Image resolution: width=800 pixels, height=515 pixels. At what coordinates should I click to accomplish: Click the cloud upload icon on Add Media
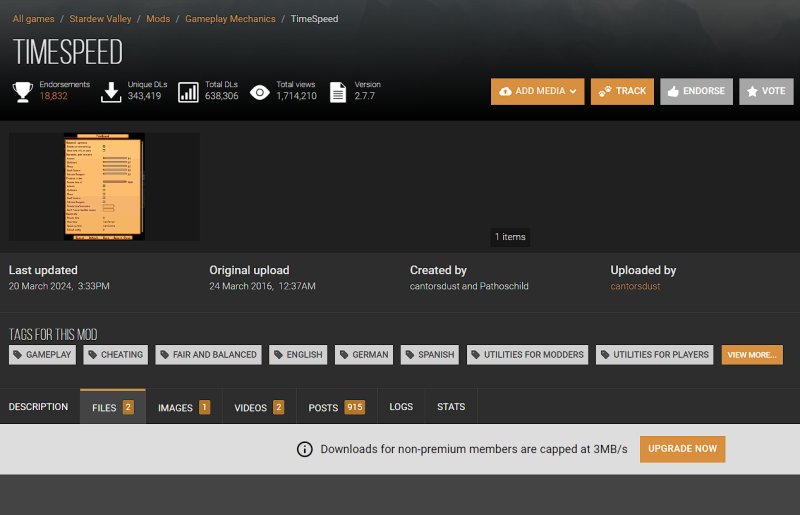pyautogui.click(x=505, y=91)
